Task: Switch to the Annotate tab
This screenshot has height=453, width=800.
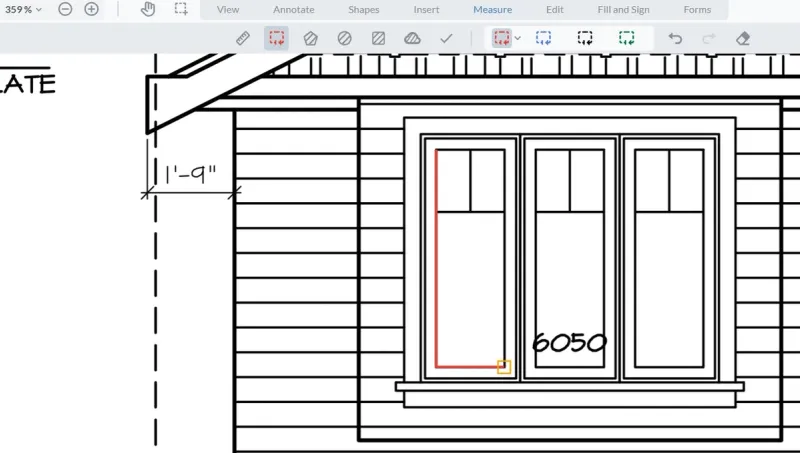Action: [x=293, y=10]
